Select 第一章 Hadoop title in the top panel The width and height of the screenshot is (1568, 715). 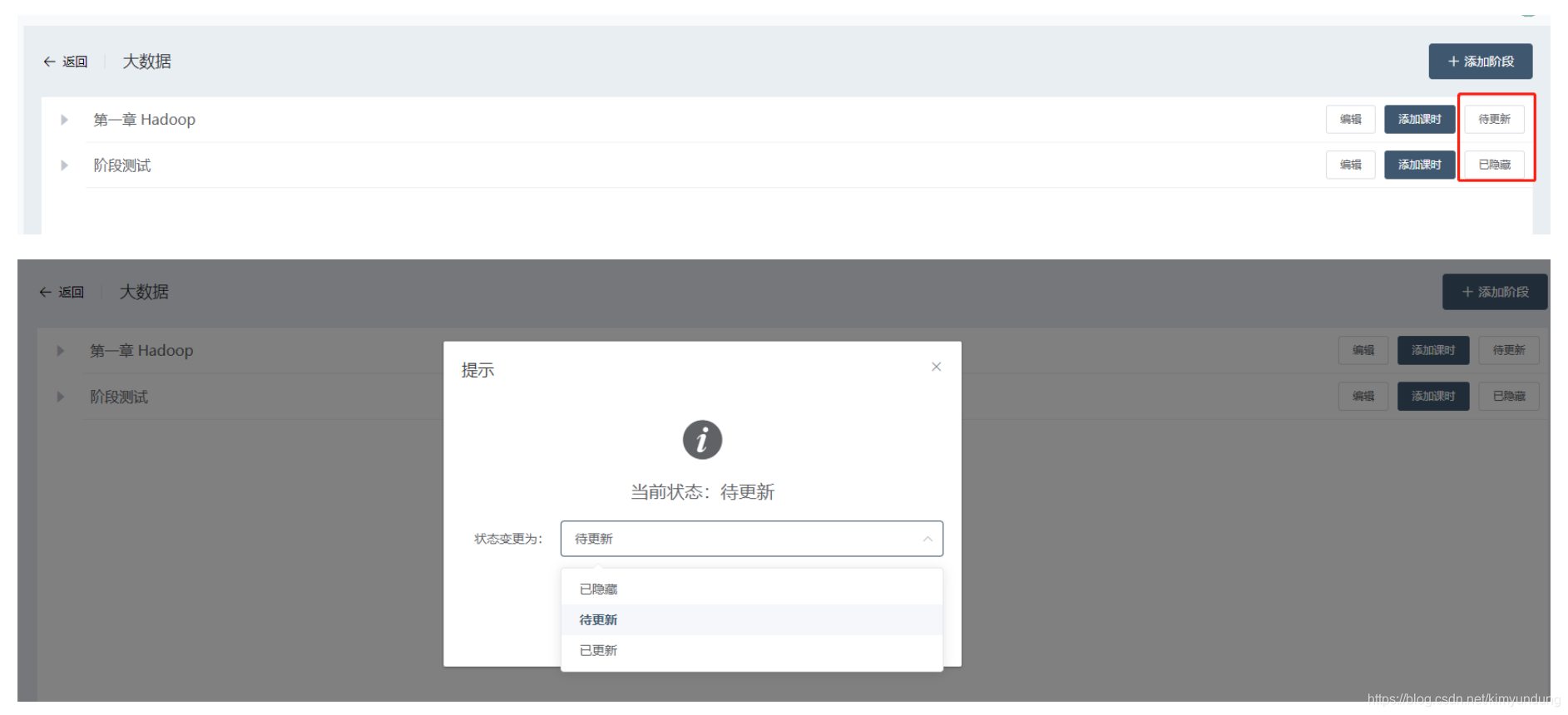tap(144, 120)
